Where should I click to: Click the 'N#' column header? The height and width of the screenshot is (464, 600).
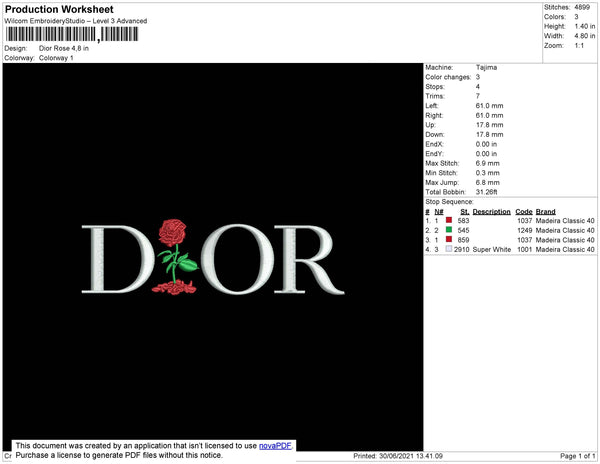click(x=439, y=212)
